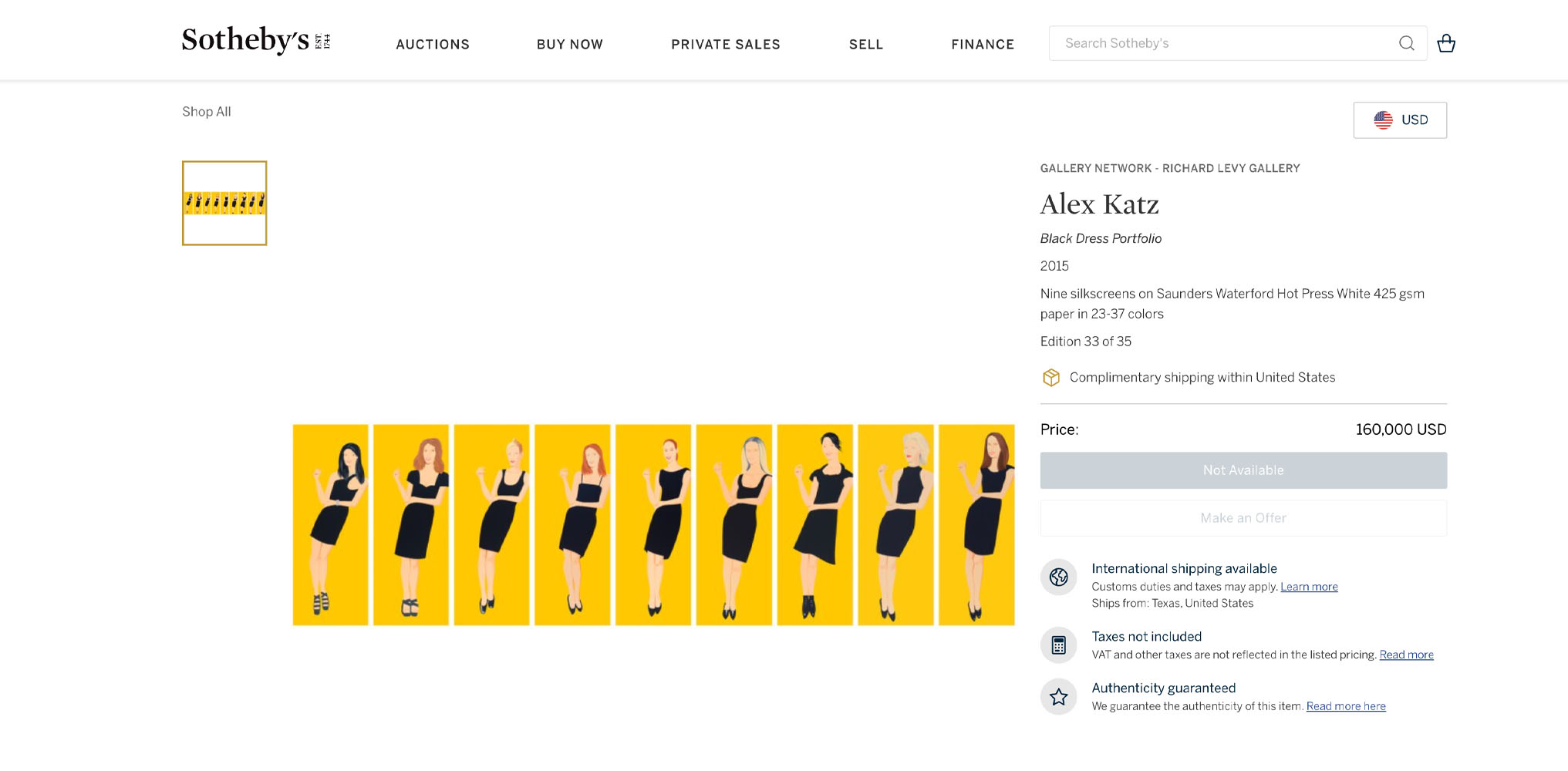Click the complimentary shipping box icon
This screenshot has height=771, width=1568.
[1051, 378]
